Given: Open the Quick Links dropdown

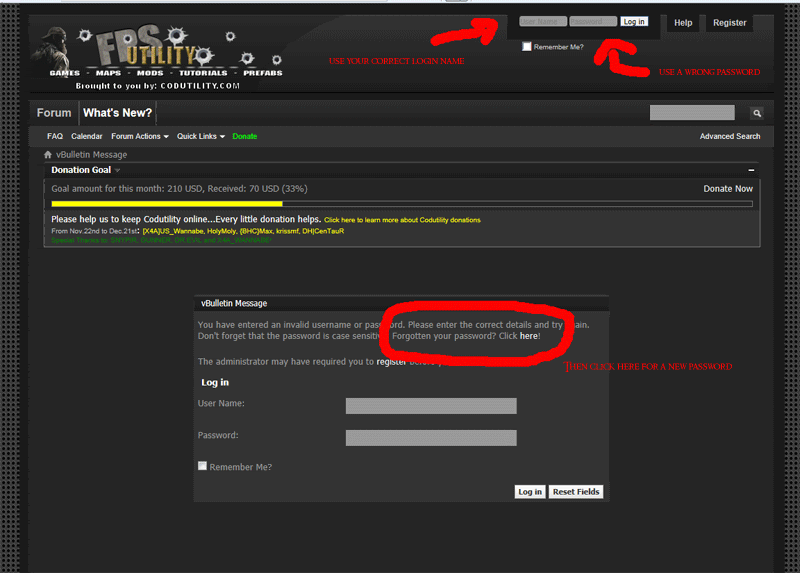Looking at the screenshot, I should pyautogui.click(x=200, y=136).
